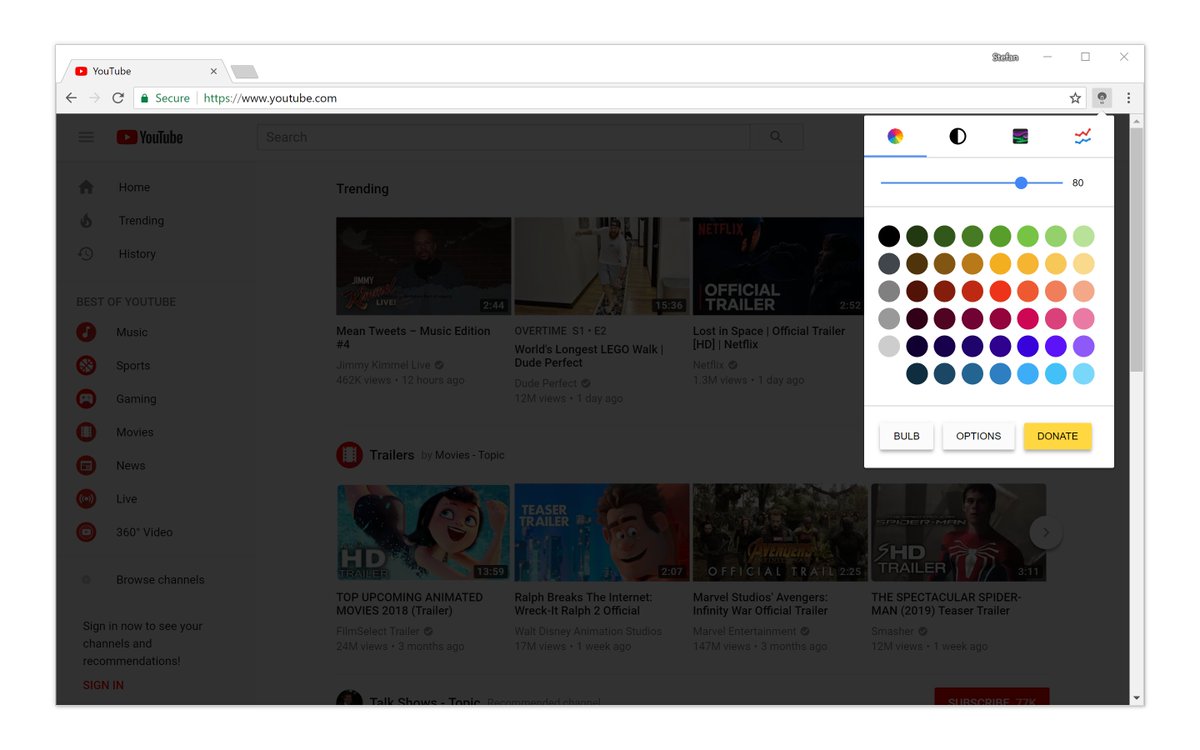1200x750 pixels.
Task: Pick the dark slate gray swatch below black
Action: [x=889, y=264]
